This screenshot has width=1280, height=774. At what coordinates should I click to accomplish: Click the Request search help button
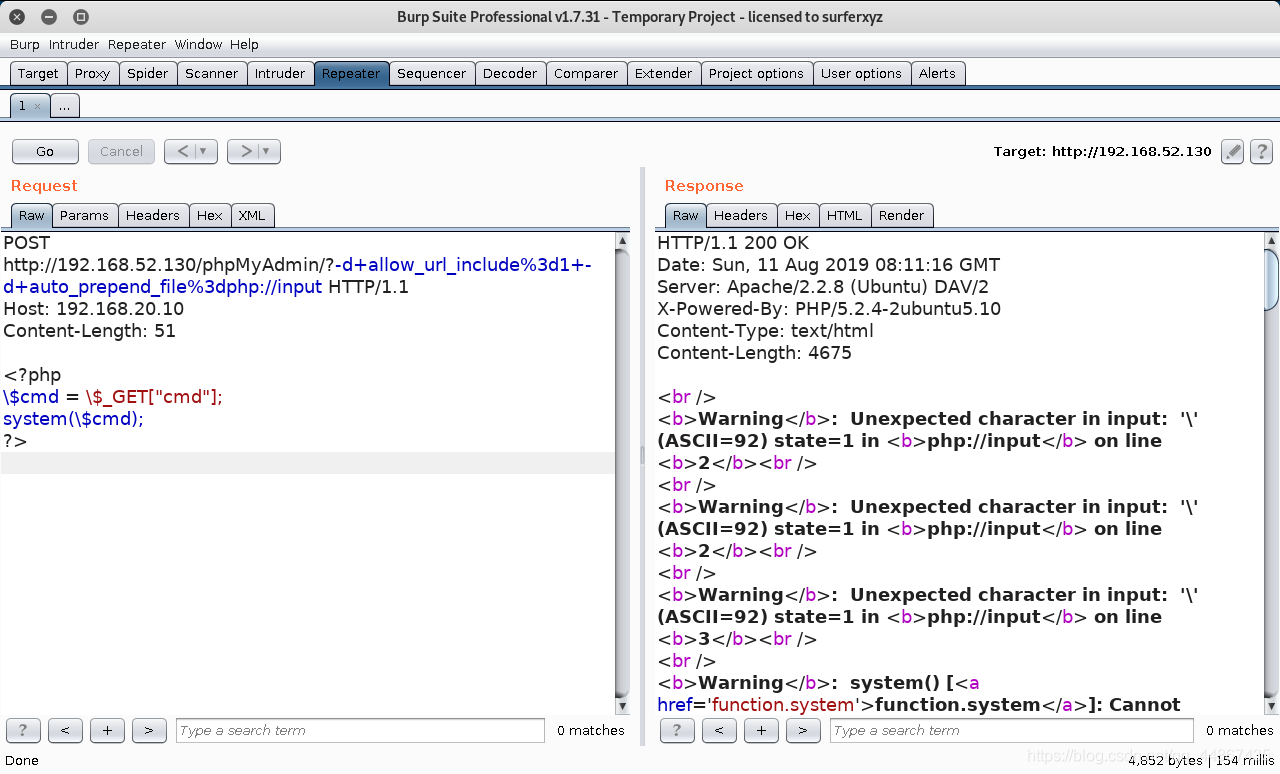click(23, 731)
